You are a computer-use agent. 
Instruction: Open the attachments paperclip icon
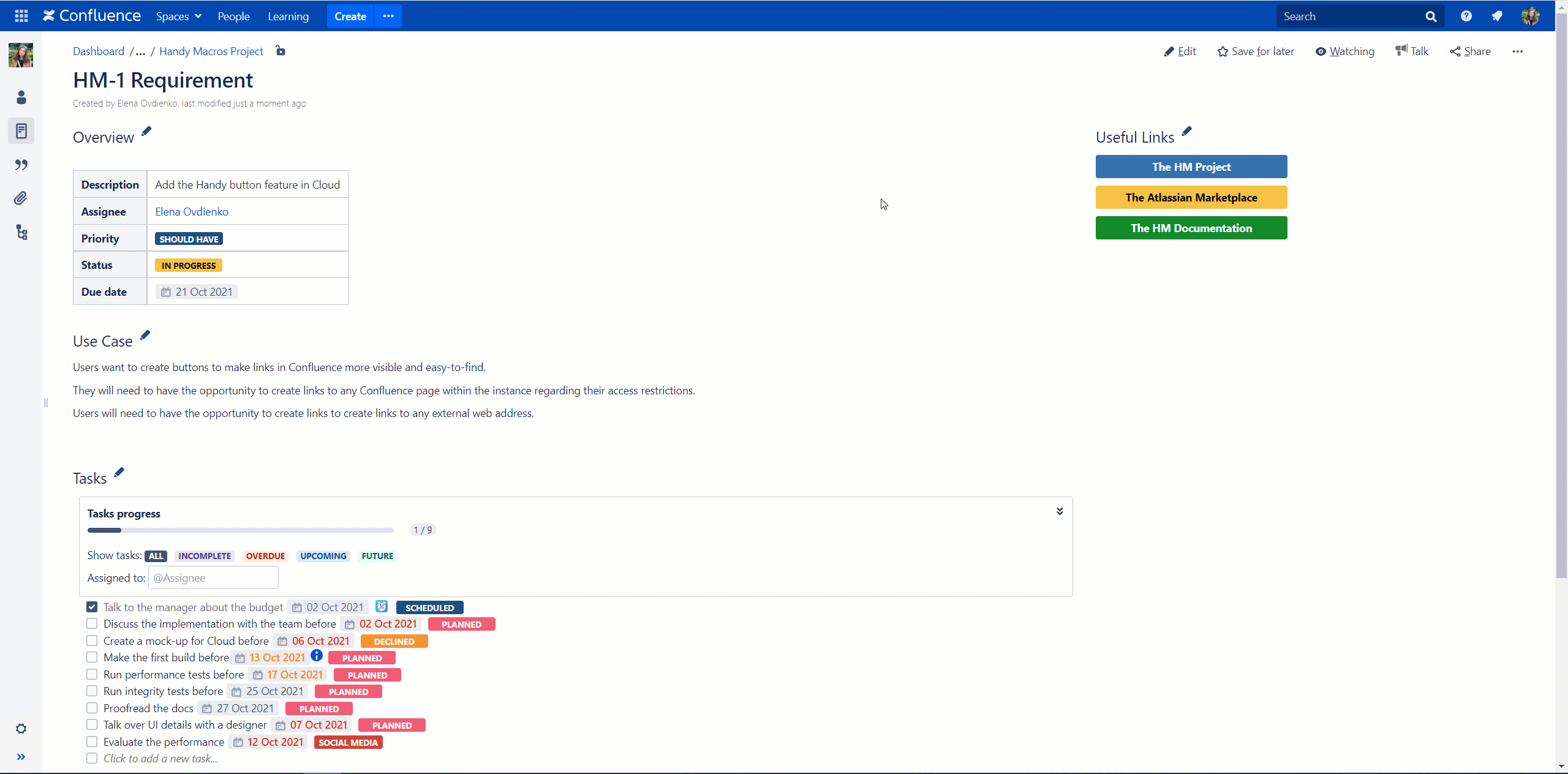(x=21, y=198)
